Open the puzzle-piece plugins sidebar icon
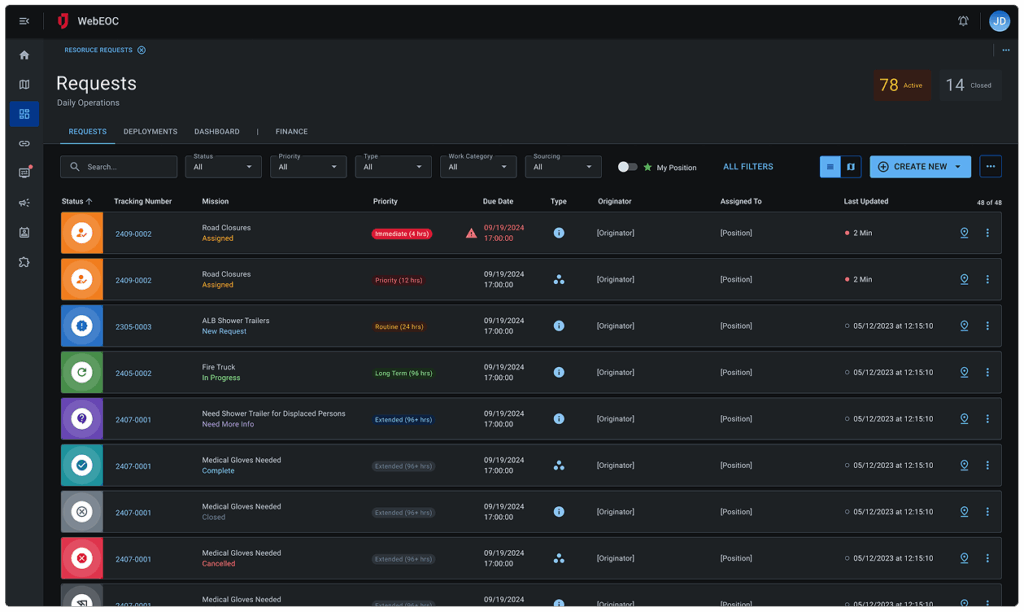Image resolution: width=1024 pixels, height=612 pixels. 24,262
